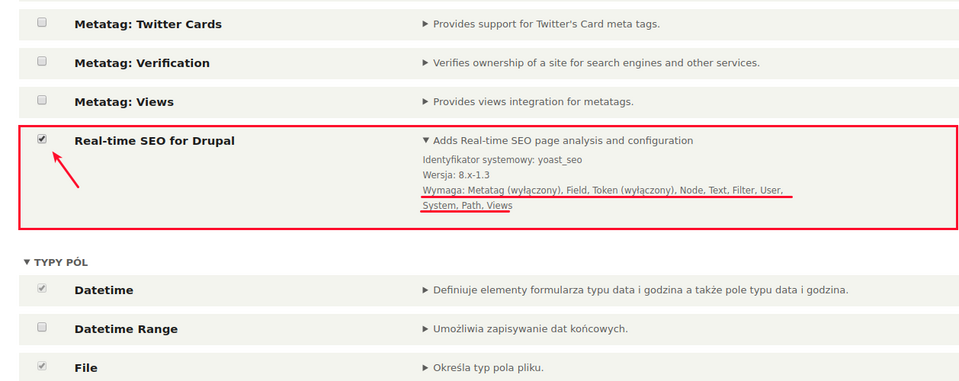Collapse the TYPY PÓL section
This screenshot has height=381, width=959.
coord(56,262)
